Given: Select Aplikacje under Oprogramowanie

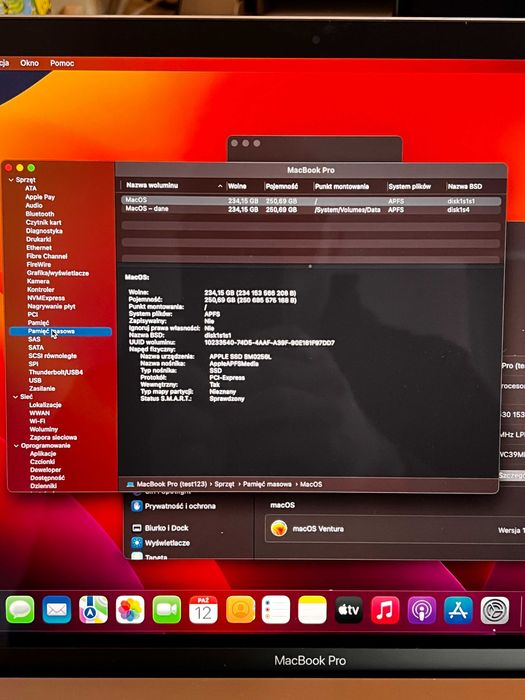Looking at the screenshot, I should 43,454.
